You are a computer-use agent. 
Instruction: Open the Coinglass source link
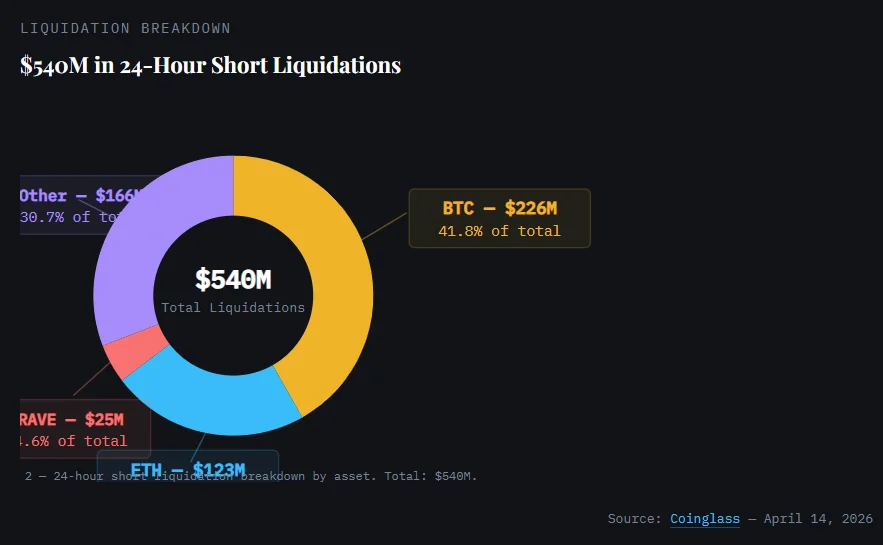tap(705, 519)
